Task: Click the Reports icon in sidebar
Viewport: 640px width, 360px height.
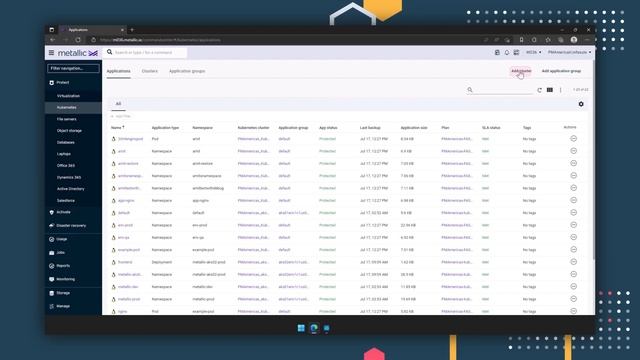Action: coord(51,266)
